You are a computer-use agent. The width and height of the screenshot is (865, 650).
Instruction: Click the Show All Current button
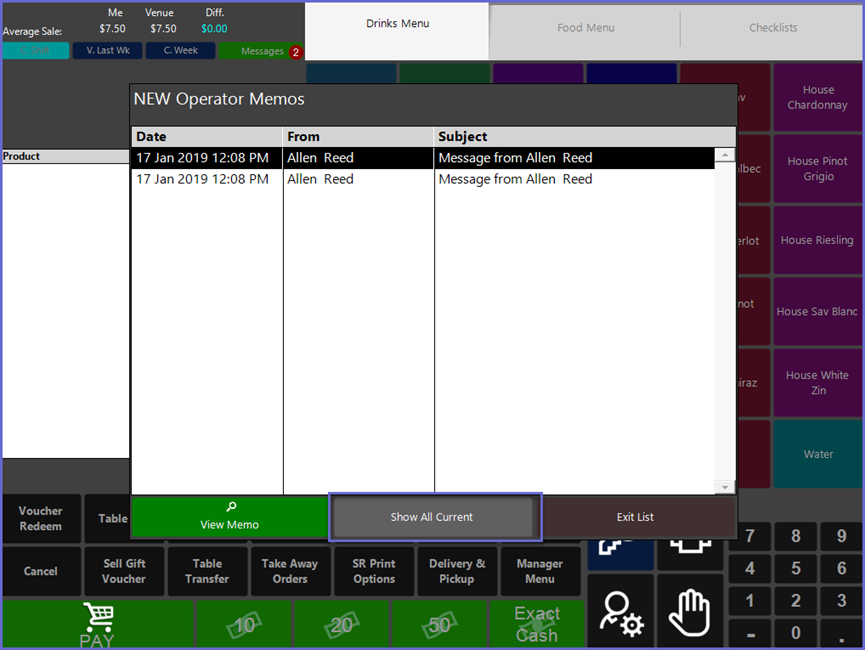click(x=432, y=517)
